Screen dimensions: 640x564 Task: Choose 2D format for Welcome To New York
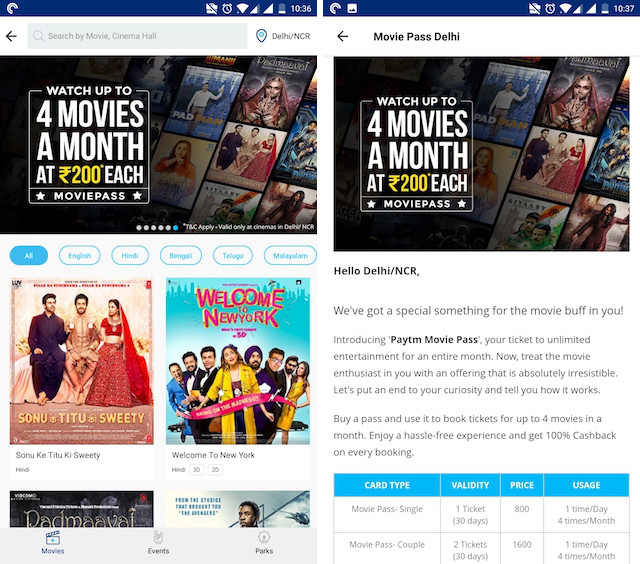click(216, 470)
